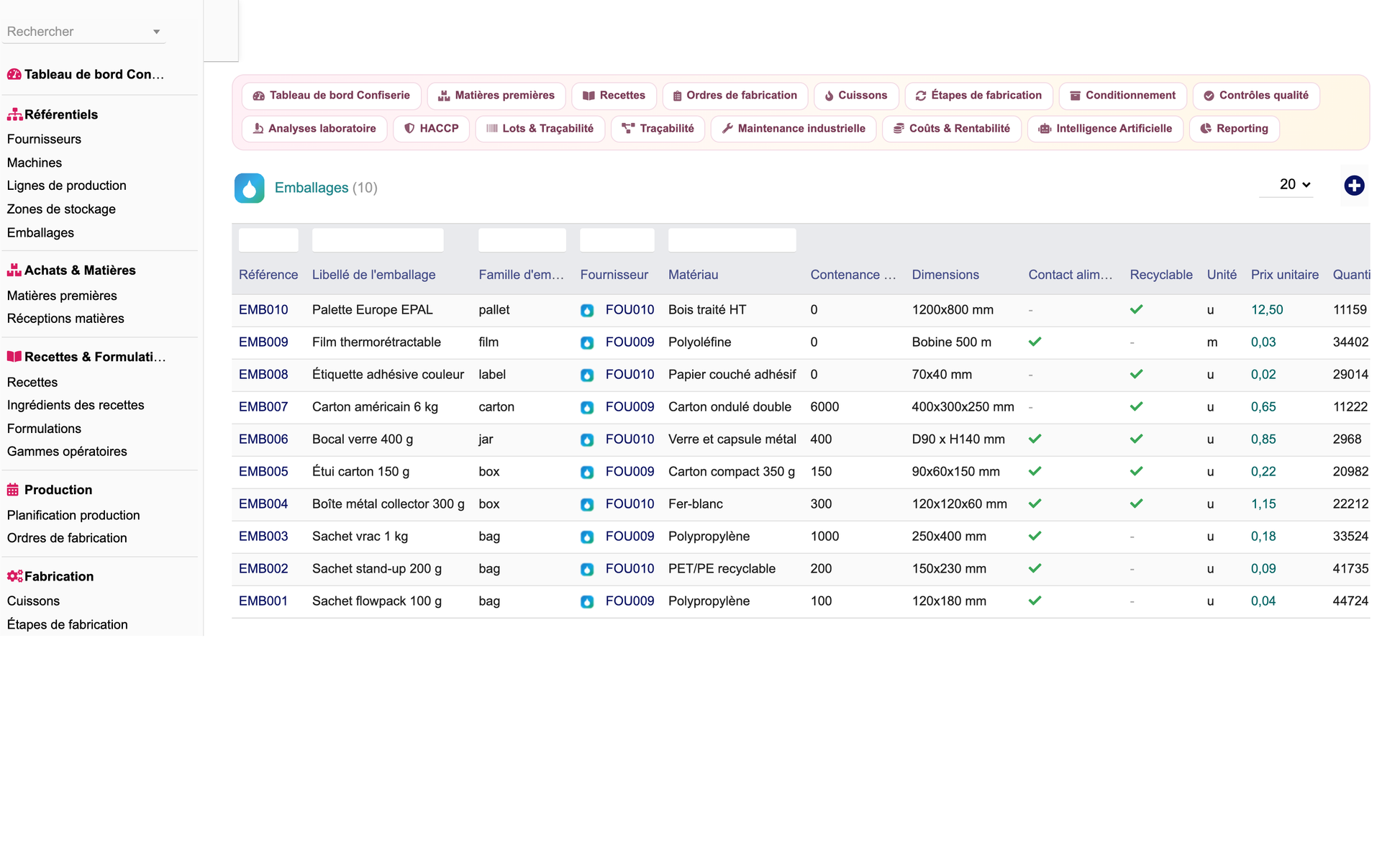Sort by the Dimensions column header
The image size is (1400, 866).
point(945,275)
